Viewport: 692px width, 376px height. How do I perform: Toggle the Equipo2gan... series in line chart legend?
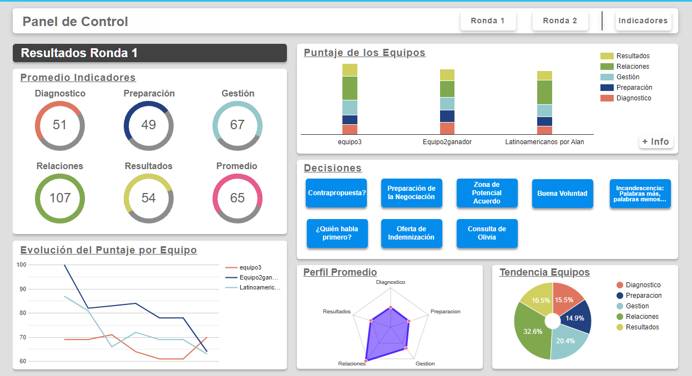(x=252, y=278)
